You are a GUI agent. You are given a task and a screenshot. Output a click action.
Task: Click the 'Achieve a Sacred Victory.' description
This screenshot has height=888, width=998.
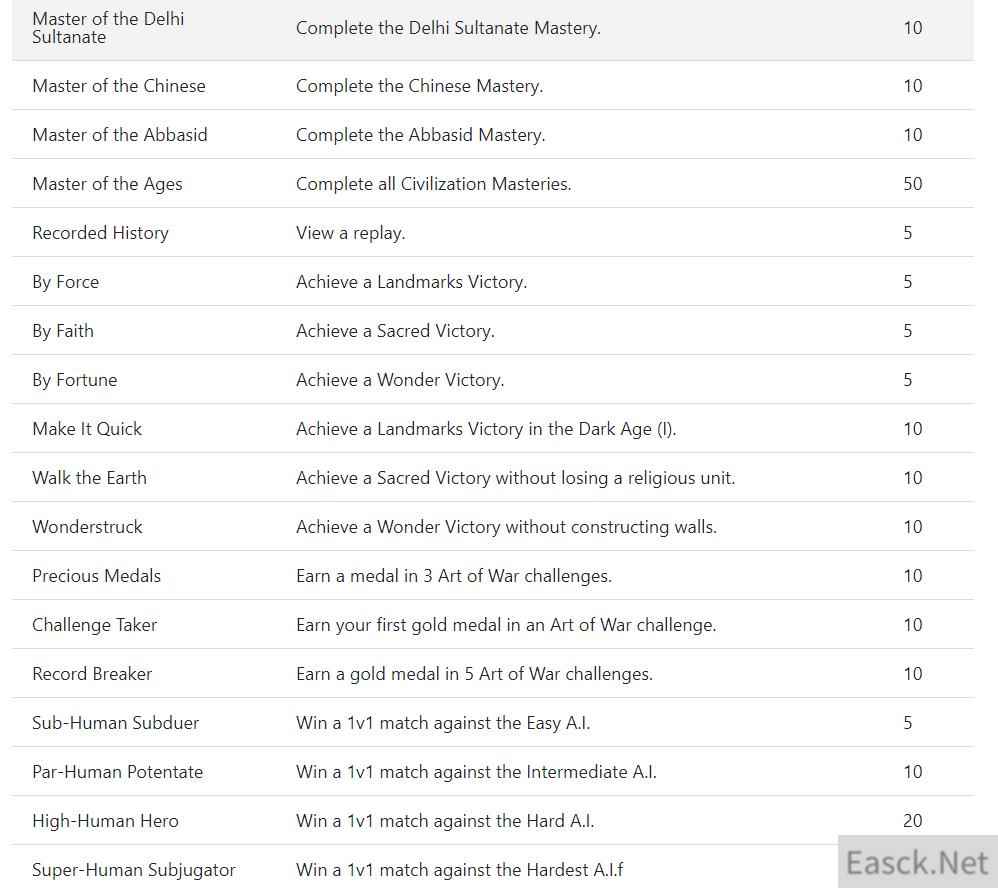[x=395, y=331]
